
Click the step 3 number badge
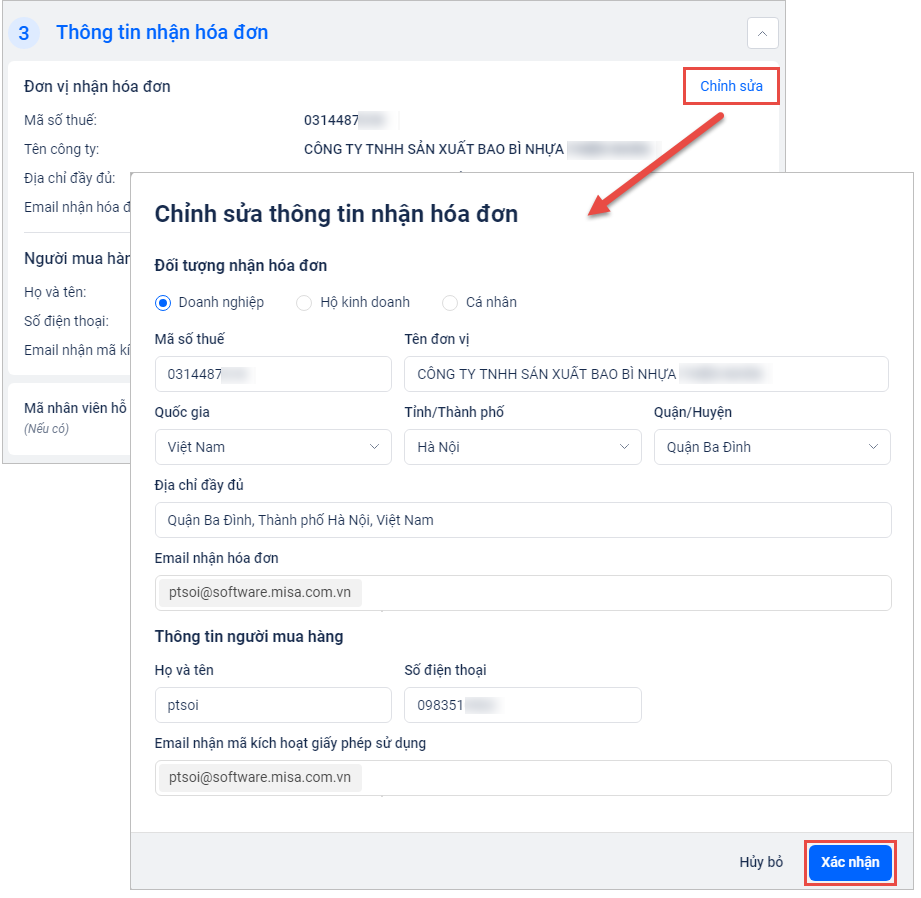point(24,33)
